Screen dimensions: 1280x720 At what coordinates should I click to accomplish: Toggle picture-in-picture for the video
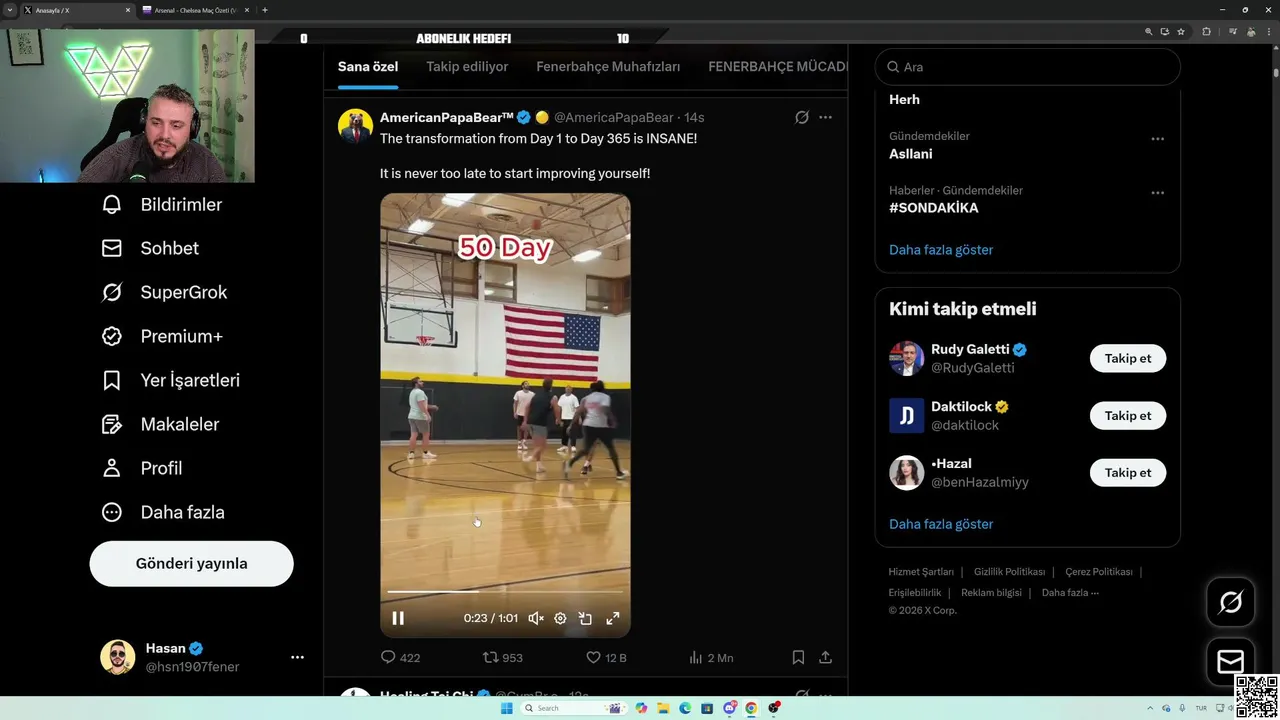tap(586, 618)
